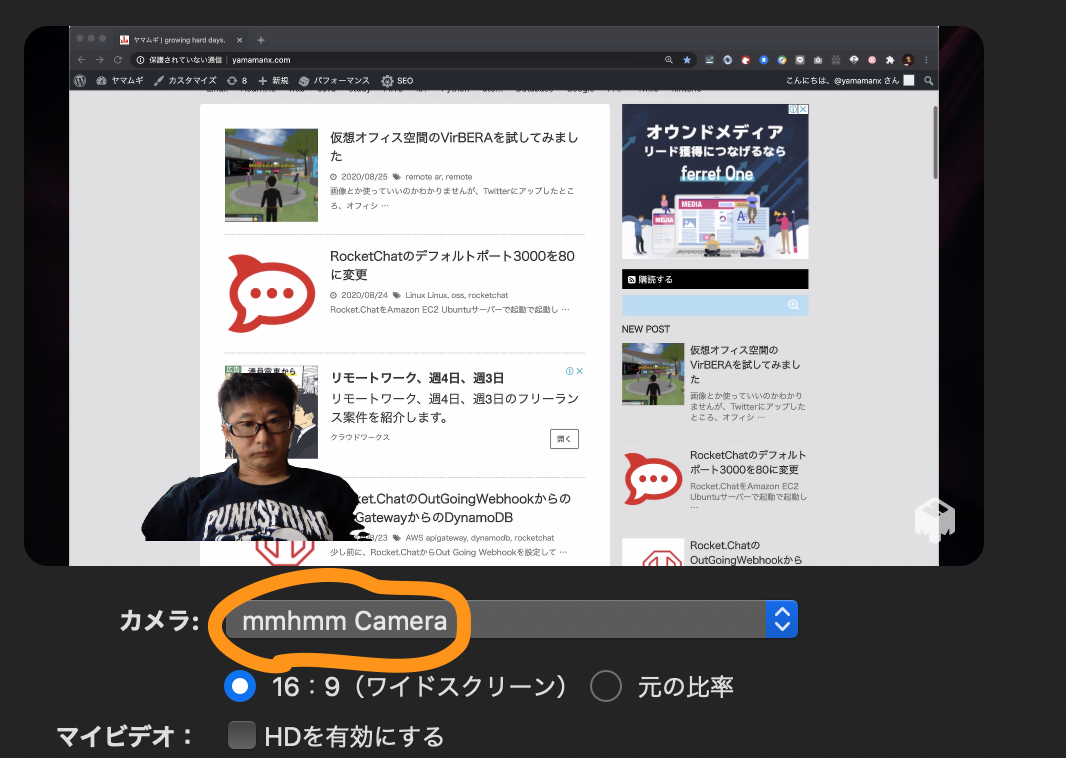The height and width of the screenshot is (758, 1066).
Task: Open the カメラ dropdown showing mmhmm Camera
Action: point(511,619)
